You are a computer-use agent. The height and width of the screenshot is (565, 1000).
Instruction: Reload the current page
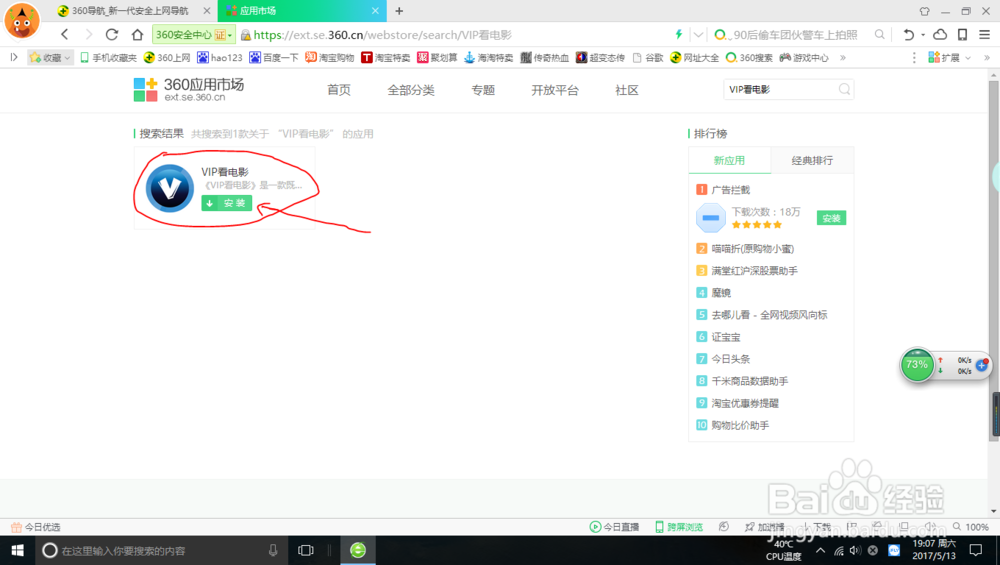click(x=112, y=34)
